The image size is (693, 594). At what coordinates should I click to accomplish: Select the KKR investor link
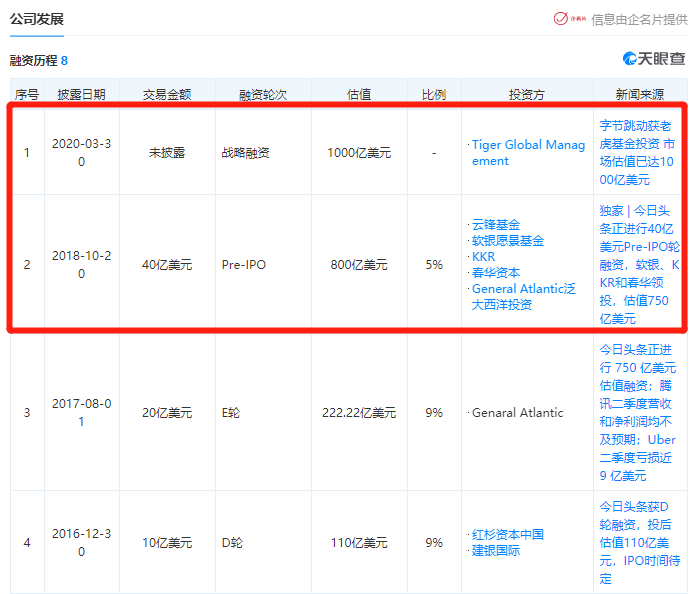484,257
